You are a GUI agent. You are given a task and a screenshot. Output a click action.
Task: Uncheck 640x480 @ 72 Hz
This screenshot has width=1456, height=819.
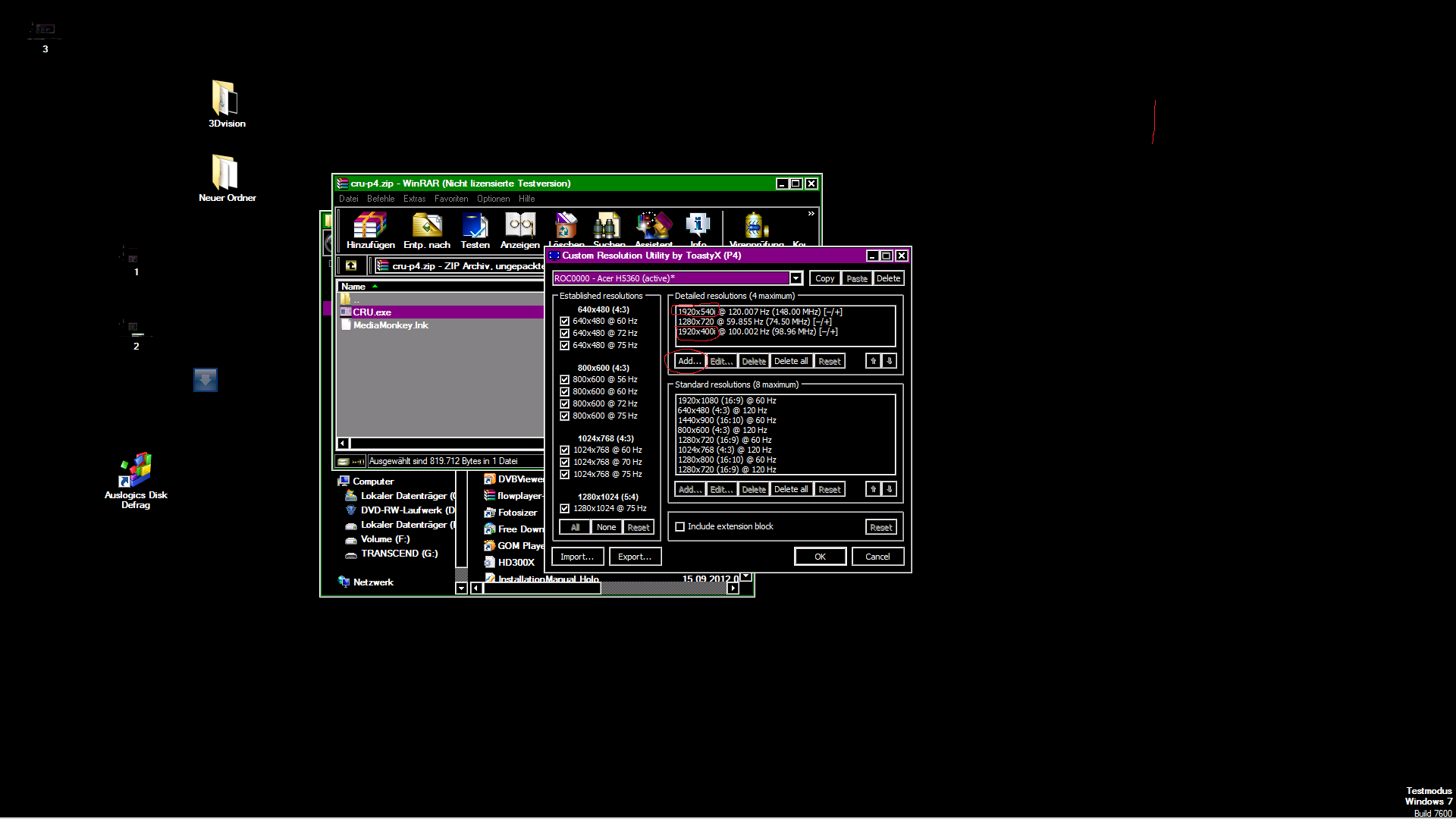point(564,334)
